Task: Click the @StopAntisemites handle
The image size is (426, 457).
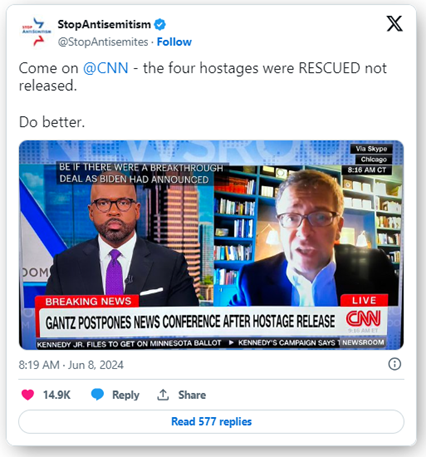Action: 103,42
